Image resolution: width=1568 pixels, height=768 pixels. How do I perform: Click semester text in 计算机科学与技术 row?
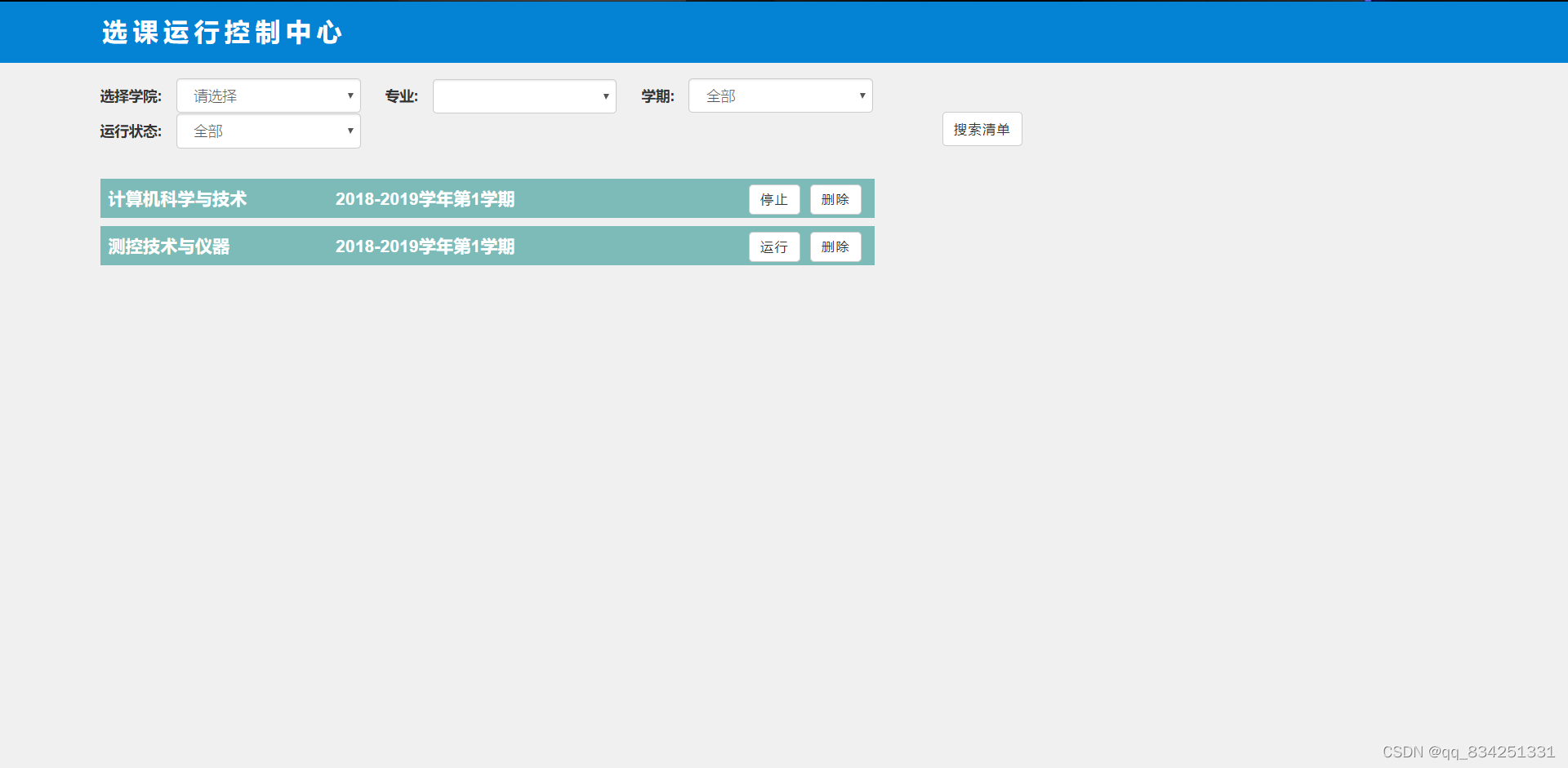(x=425, y=199)
